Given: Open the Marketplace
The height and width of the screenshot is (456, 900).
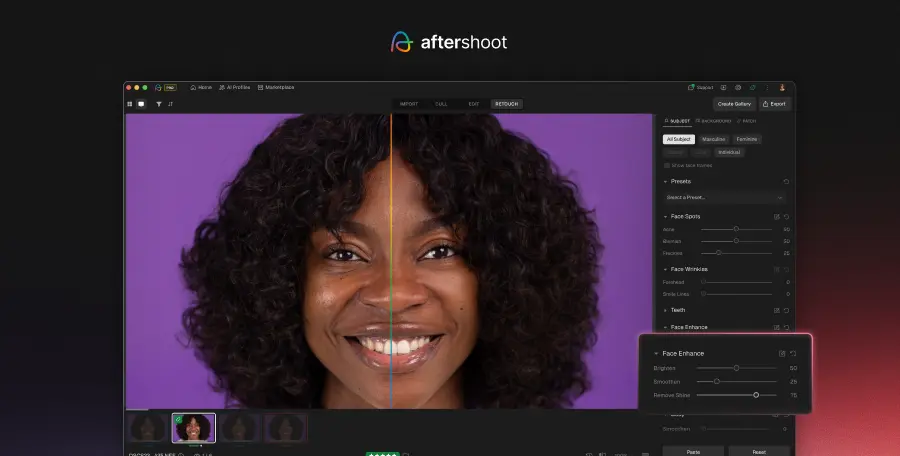Looking at the screenshot, I should coord(276,87).
